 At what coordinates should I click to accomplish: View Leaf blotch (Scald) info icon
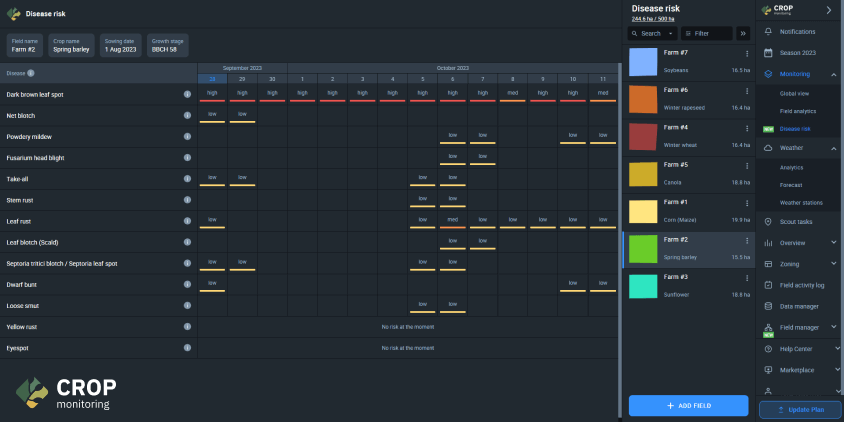pyautogui.click(x=187, y=242)
